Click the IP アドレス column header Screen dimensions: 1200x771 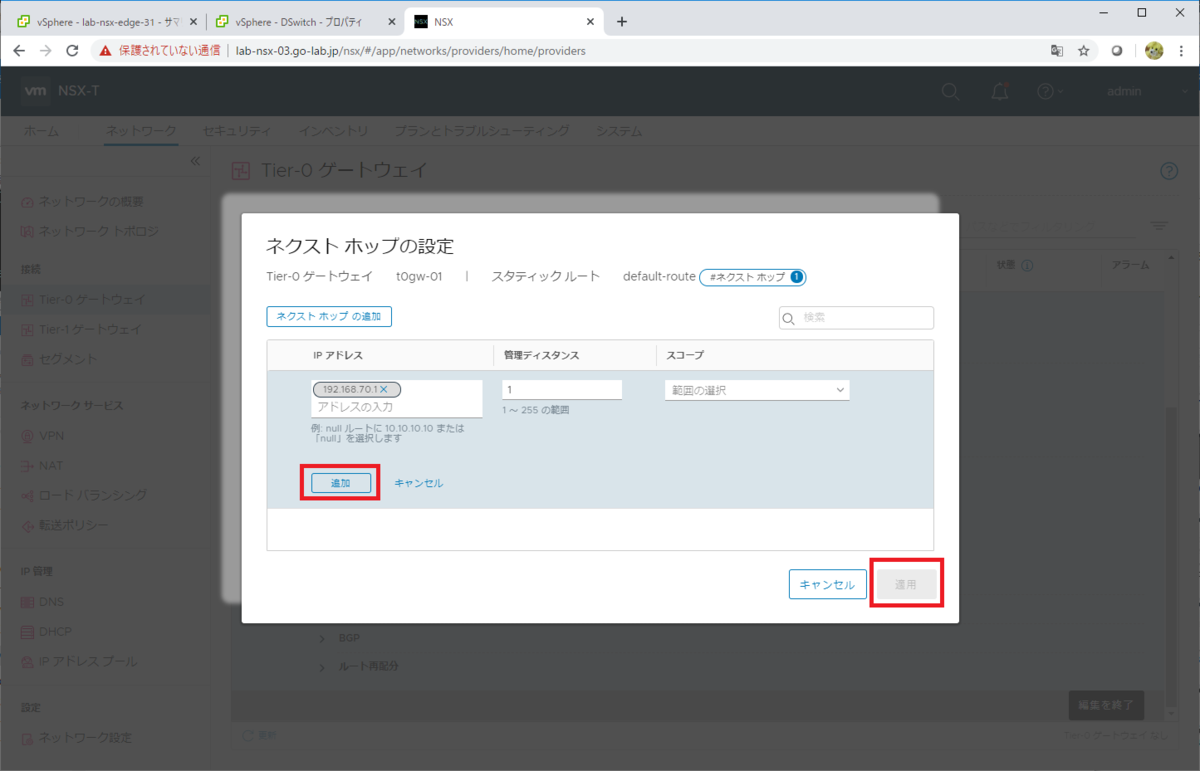pos(338,355)
